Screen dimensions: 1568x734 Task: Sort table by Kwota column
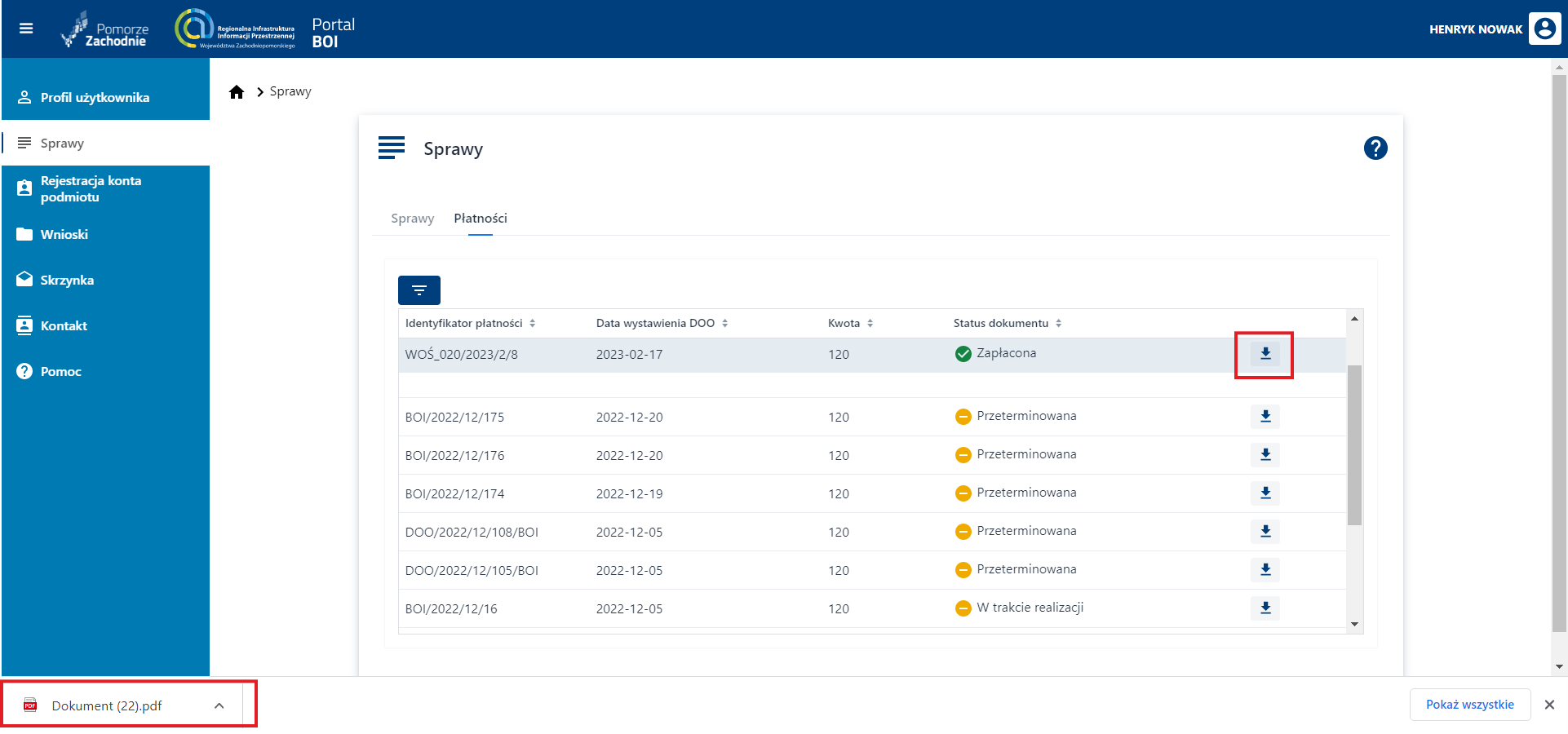point(870,324)
